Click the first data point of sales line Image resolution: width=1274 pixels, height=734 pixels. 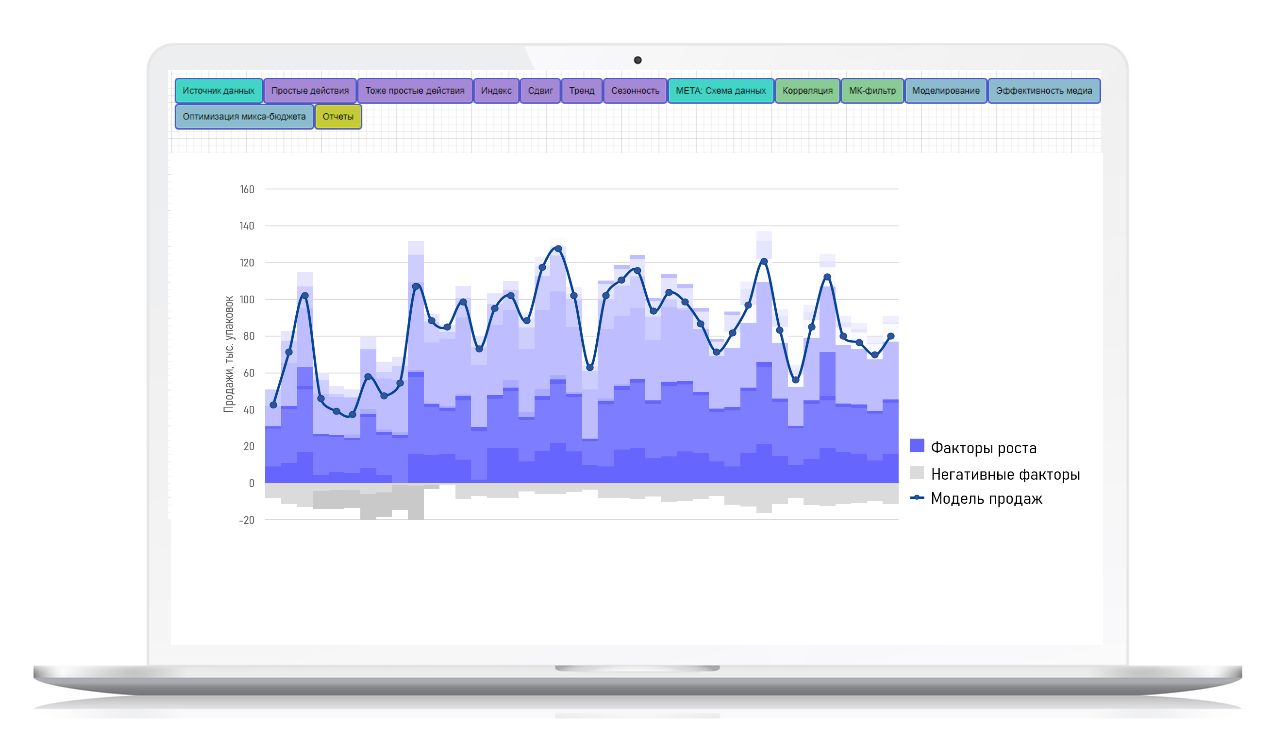tap(273, 405)
